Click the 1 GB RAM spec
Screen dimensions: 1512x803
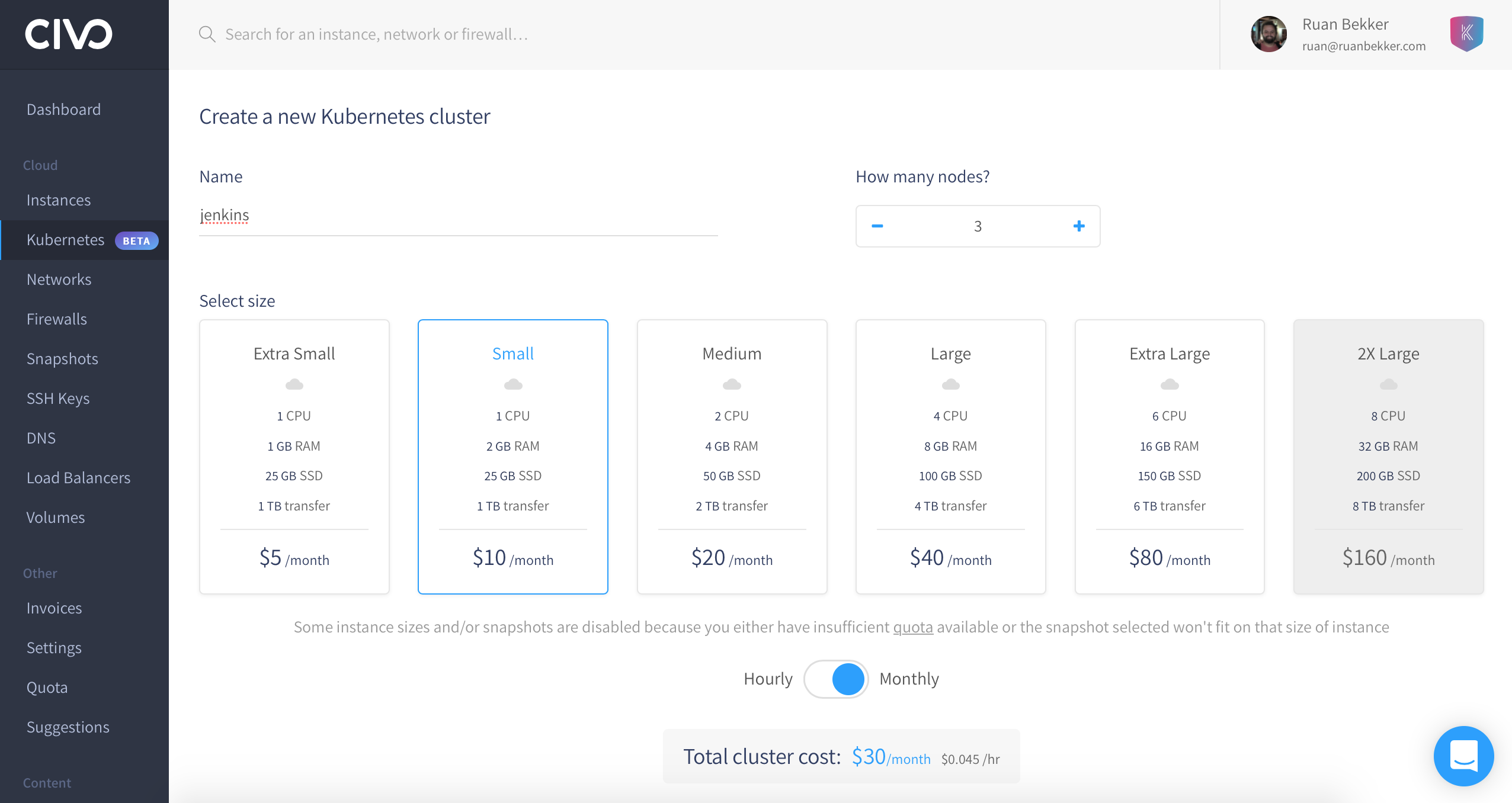[294, 446]
